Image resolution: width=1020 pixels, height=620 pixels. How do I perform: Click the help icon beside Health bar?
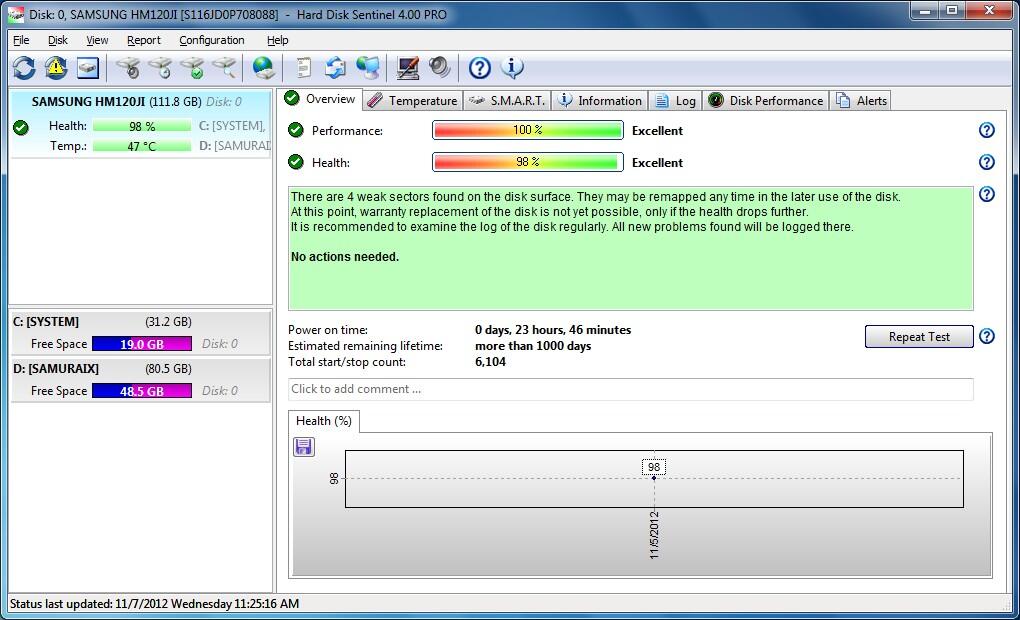tap(987, 162)
